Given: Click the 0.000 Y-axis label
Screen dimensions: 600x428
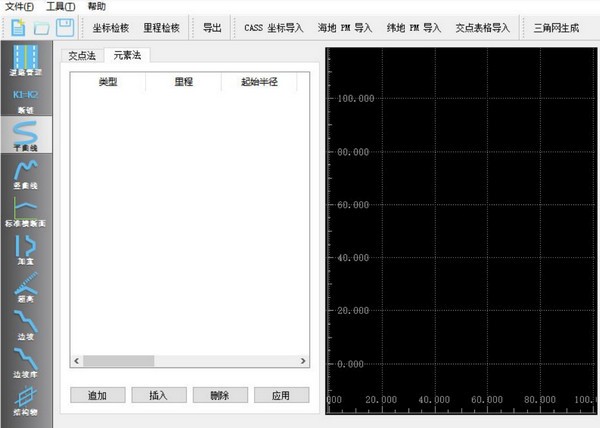Looking at the screenshot, I should 351,364.
